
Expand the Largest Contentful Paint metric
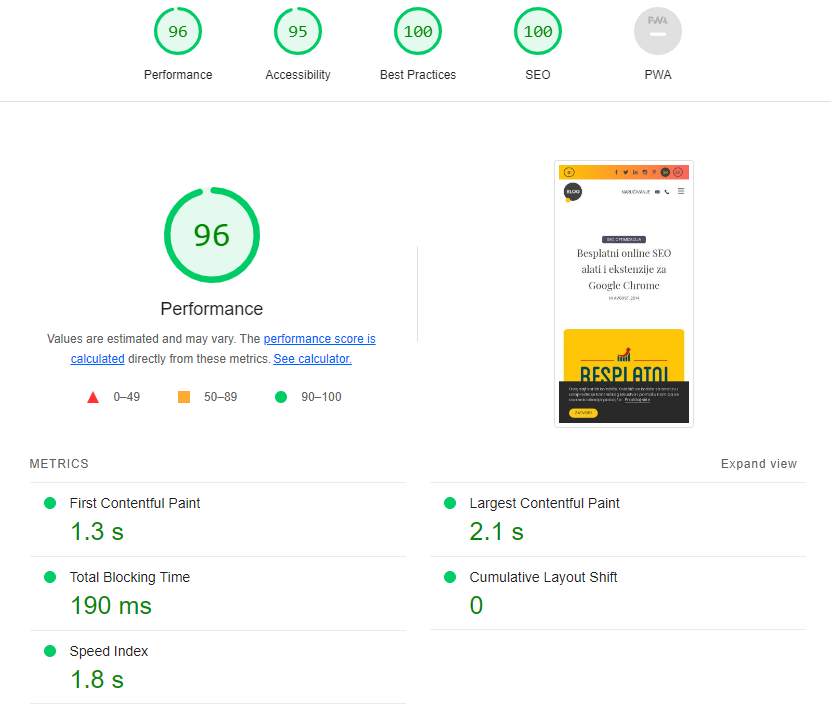[544, 504]
